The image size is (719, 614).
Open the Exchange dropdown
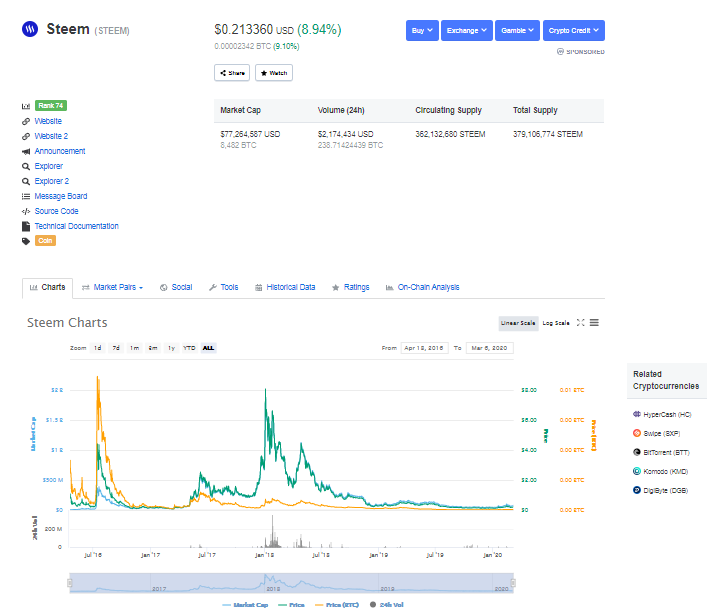tap(467, 31)
